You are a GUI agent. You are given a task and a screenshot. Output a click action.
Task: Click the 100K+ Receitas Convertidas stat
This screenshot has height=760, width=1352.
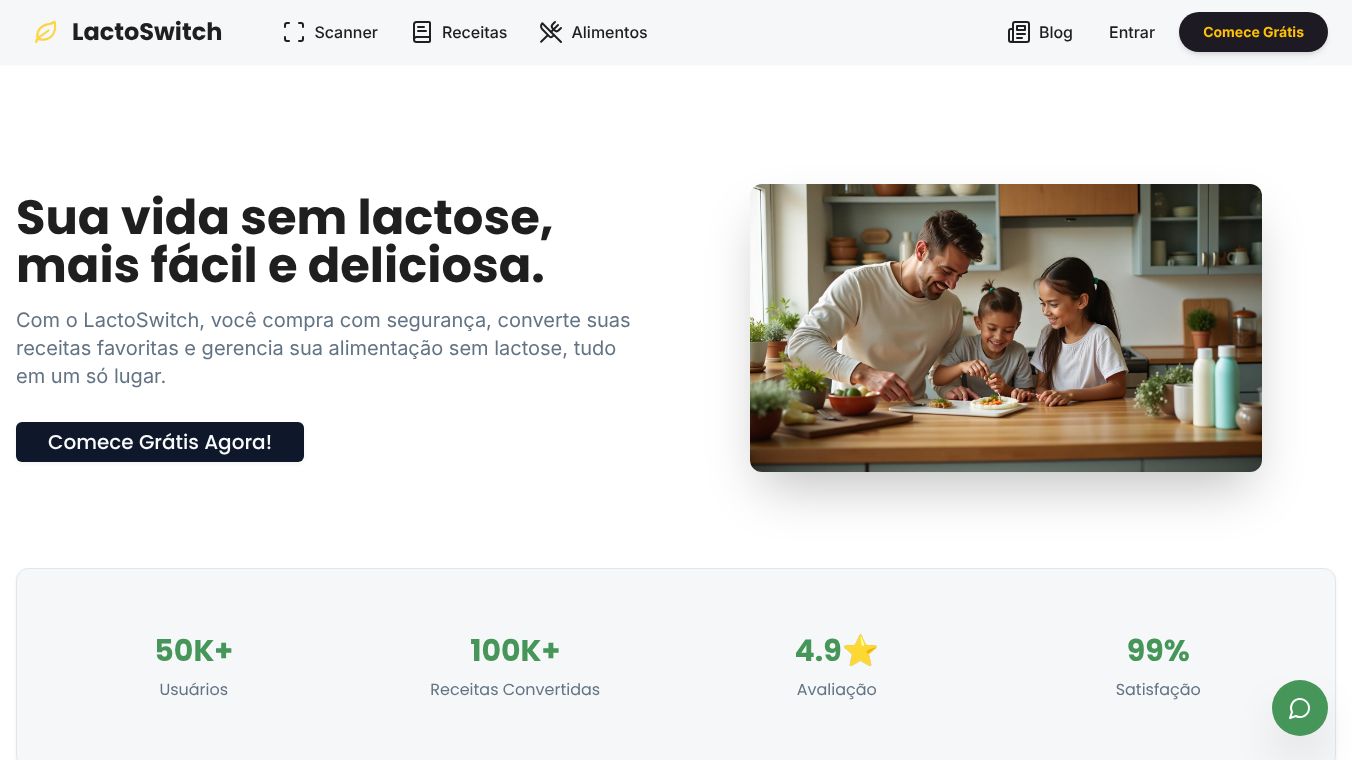pyautogui.click(x=515, y=666)
